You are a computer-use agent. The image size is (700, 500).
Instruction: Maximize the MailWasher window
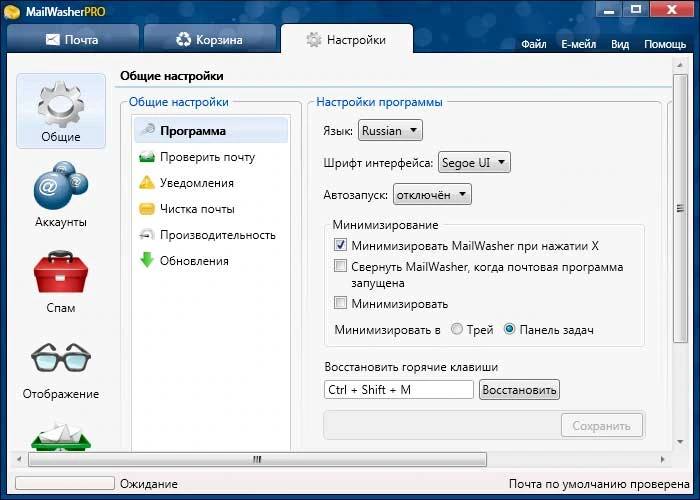[636, 9]
